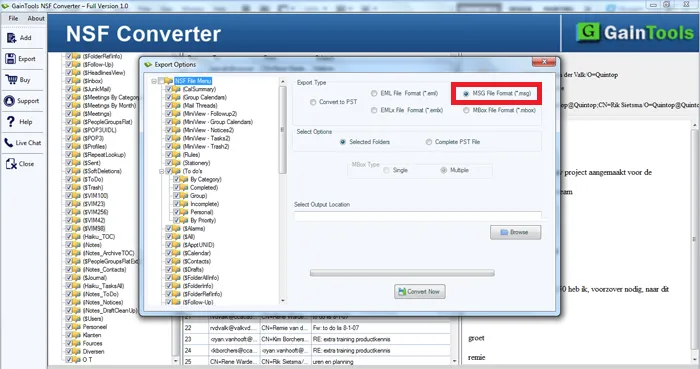This screenshot has height=369, width=700.
Task: Click scroll down arrow of dialog folder tree
Action: pos(282,301)
